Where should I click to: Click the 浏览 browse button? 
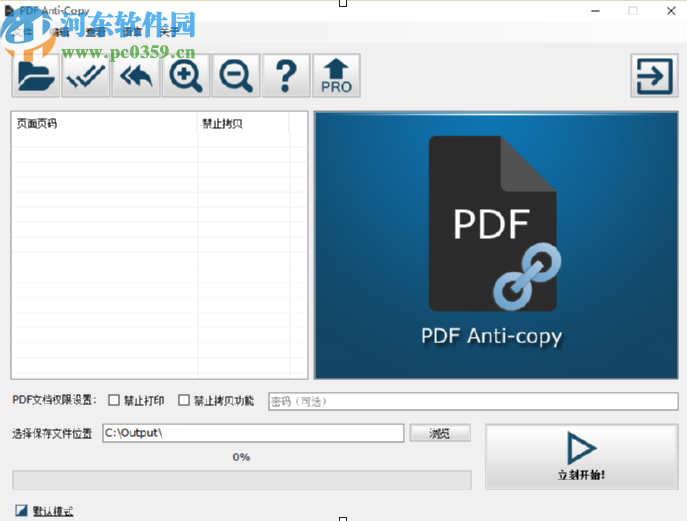click(440, 433)
